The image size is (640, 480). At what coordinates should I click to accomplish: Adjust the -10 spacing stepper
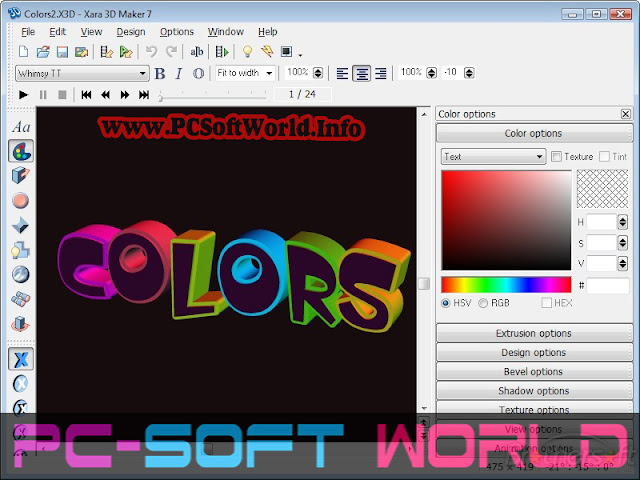(469, 73)
